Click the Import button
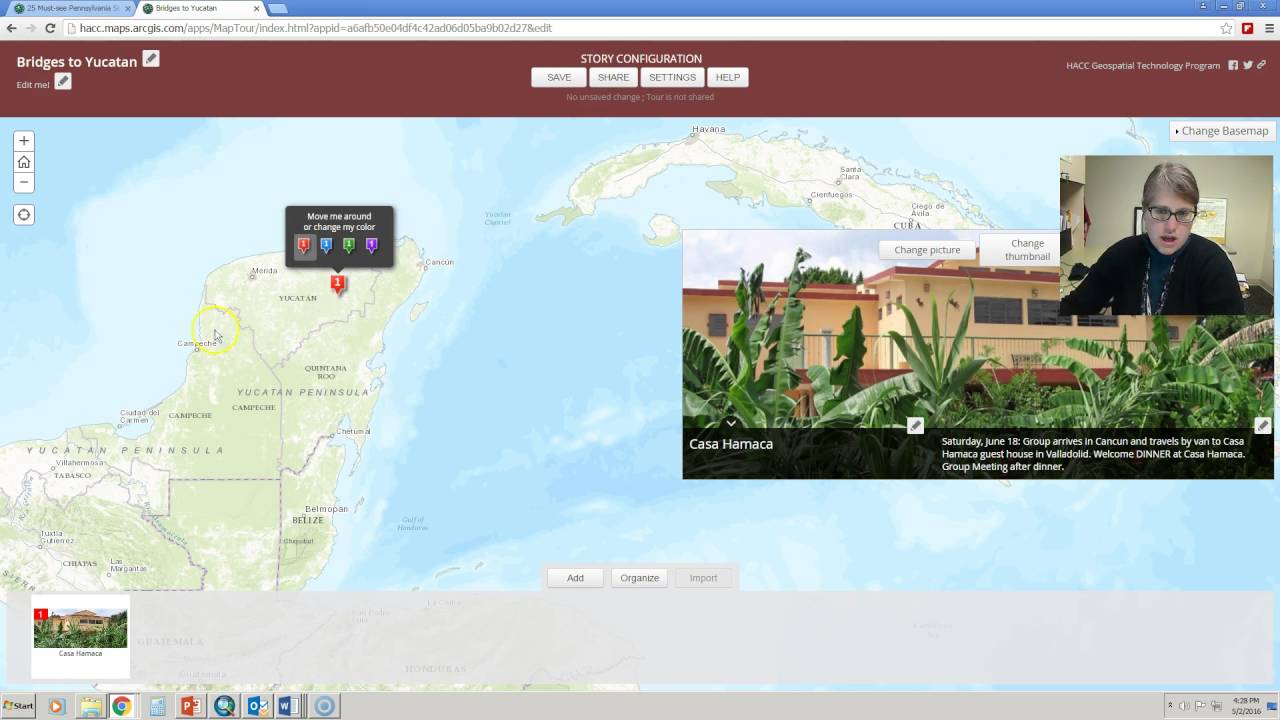This screenshot has height=720, width=1280. [703, 578]
